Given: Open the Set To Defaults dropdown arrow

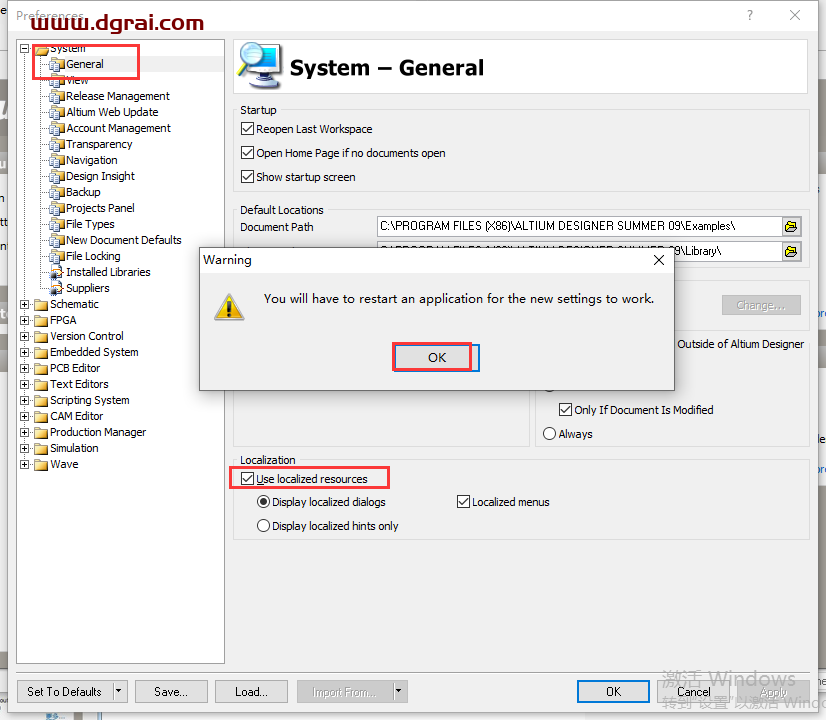Looking at the screenshot, I should pyautogui.click(x=119, y=691).
